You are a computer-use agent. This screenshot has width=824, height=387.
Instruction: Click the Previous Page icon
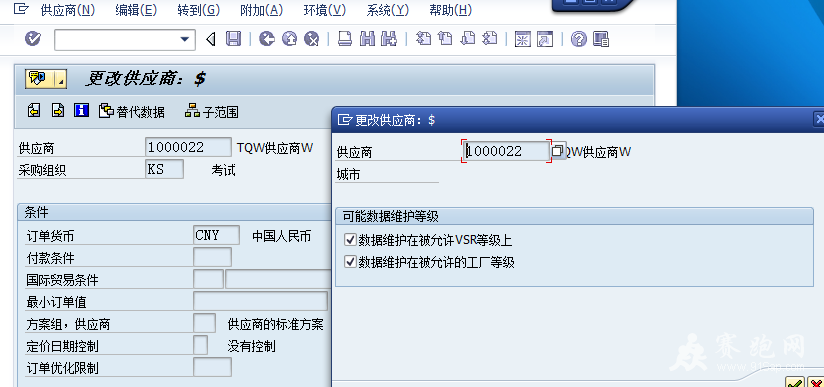click(445, 39)
